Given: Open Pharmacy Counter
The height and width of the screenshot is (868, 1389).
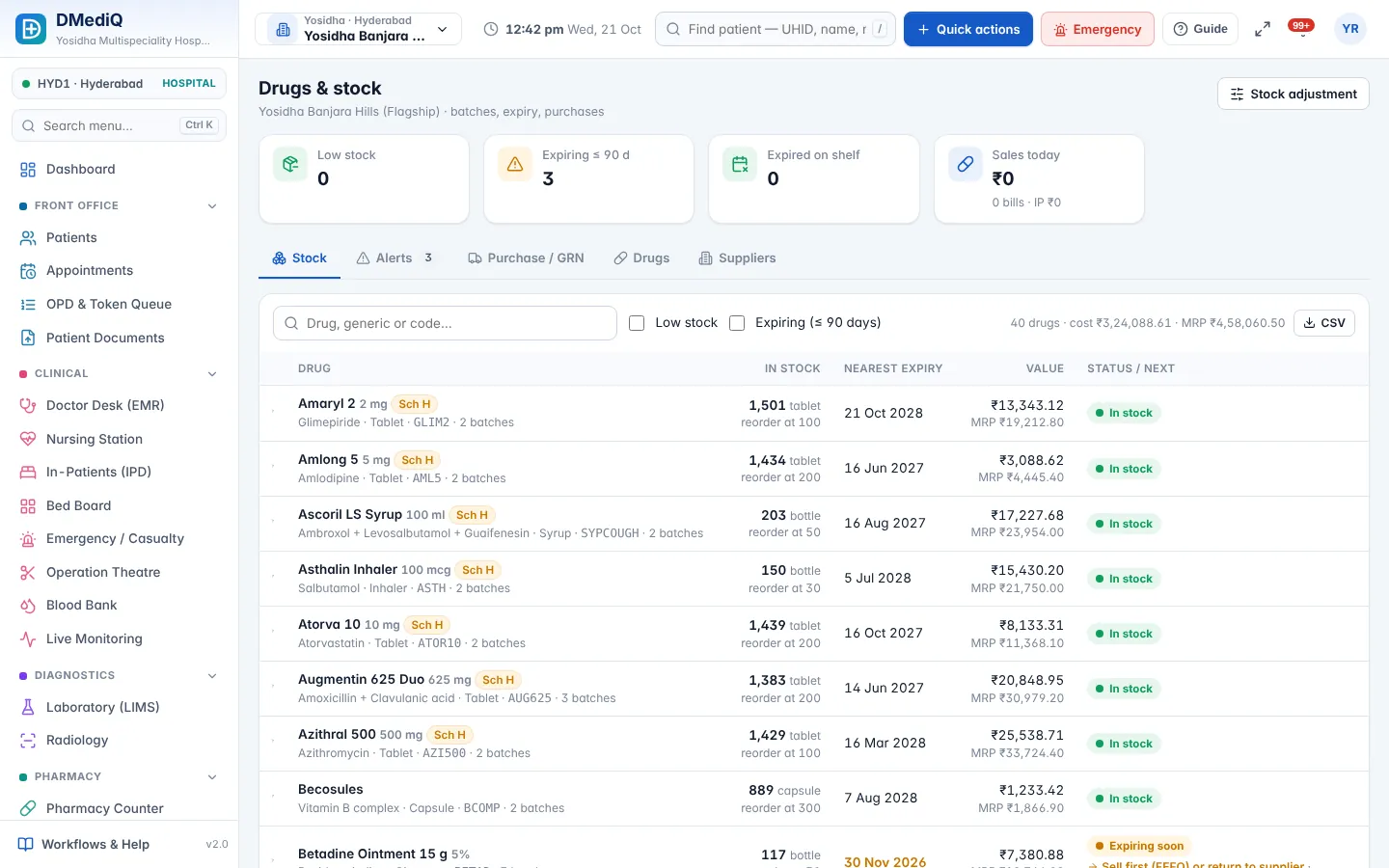Looking at the screenshot, I should [x=119, y=808].
